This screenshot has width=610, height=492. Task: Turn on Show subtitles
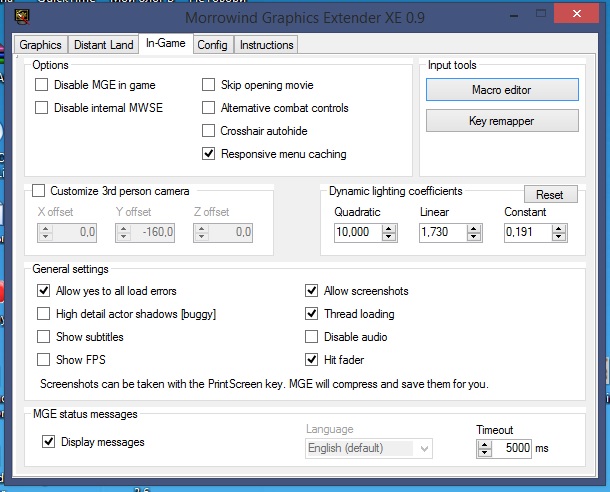coord(44,336)
